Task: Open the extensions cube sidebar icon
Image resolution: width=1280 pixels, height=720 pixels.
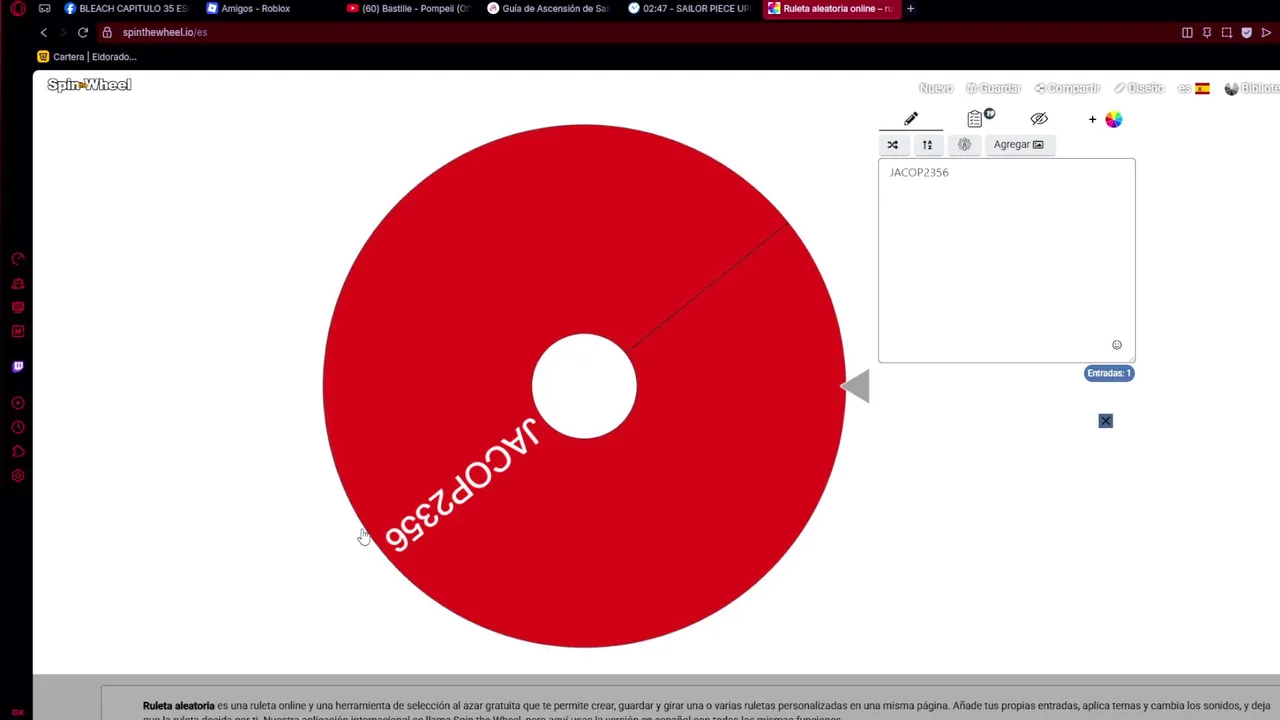Action: pos(18,451)
